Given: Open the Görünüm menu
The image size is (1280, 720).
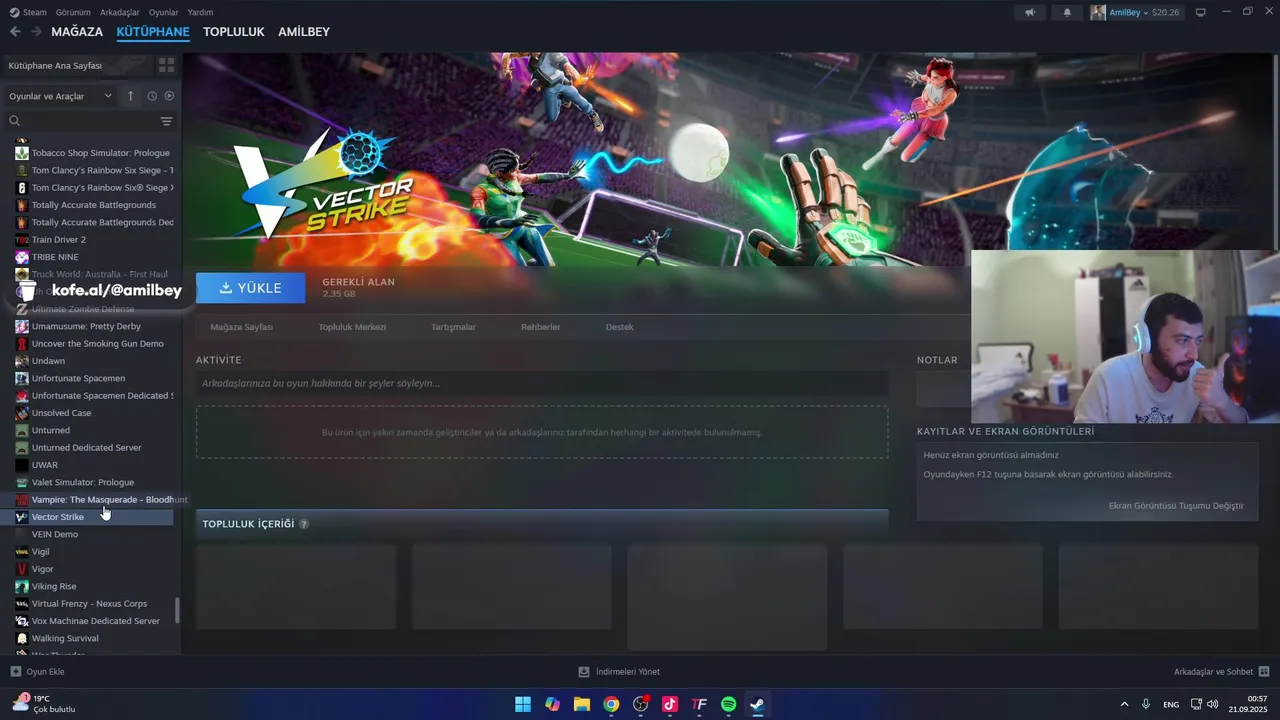Looking at the screenshot, I should coord(73,12).
